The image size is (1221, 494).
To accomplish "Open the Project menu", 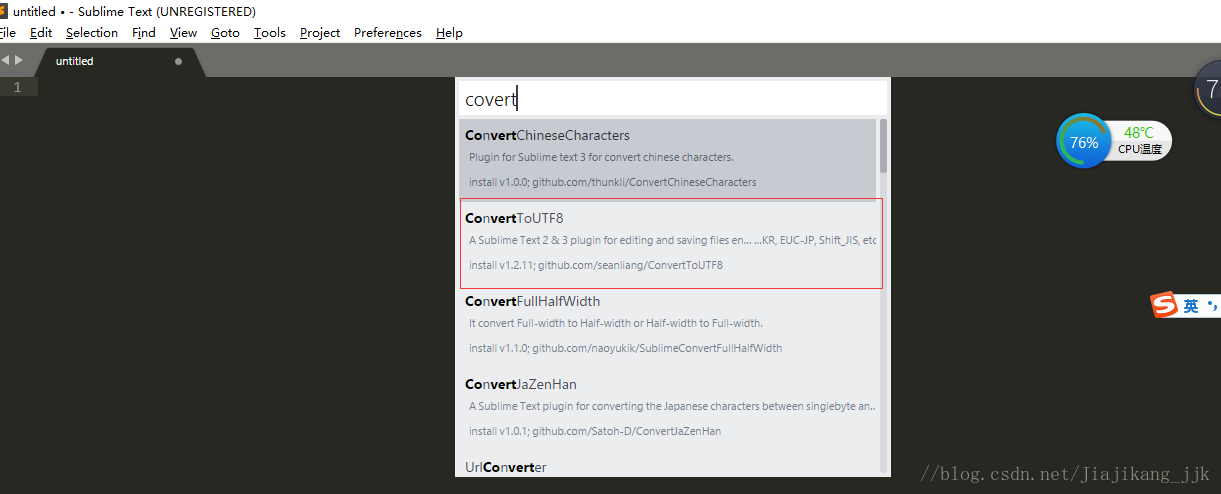I will (320, 32).
